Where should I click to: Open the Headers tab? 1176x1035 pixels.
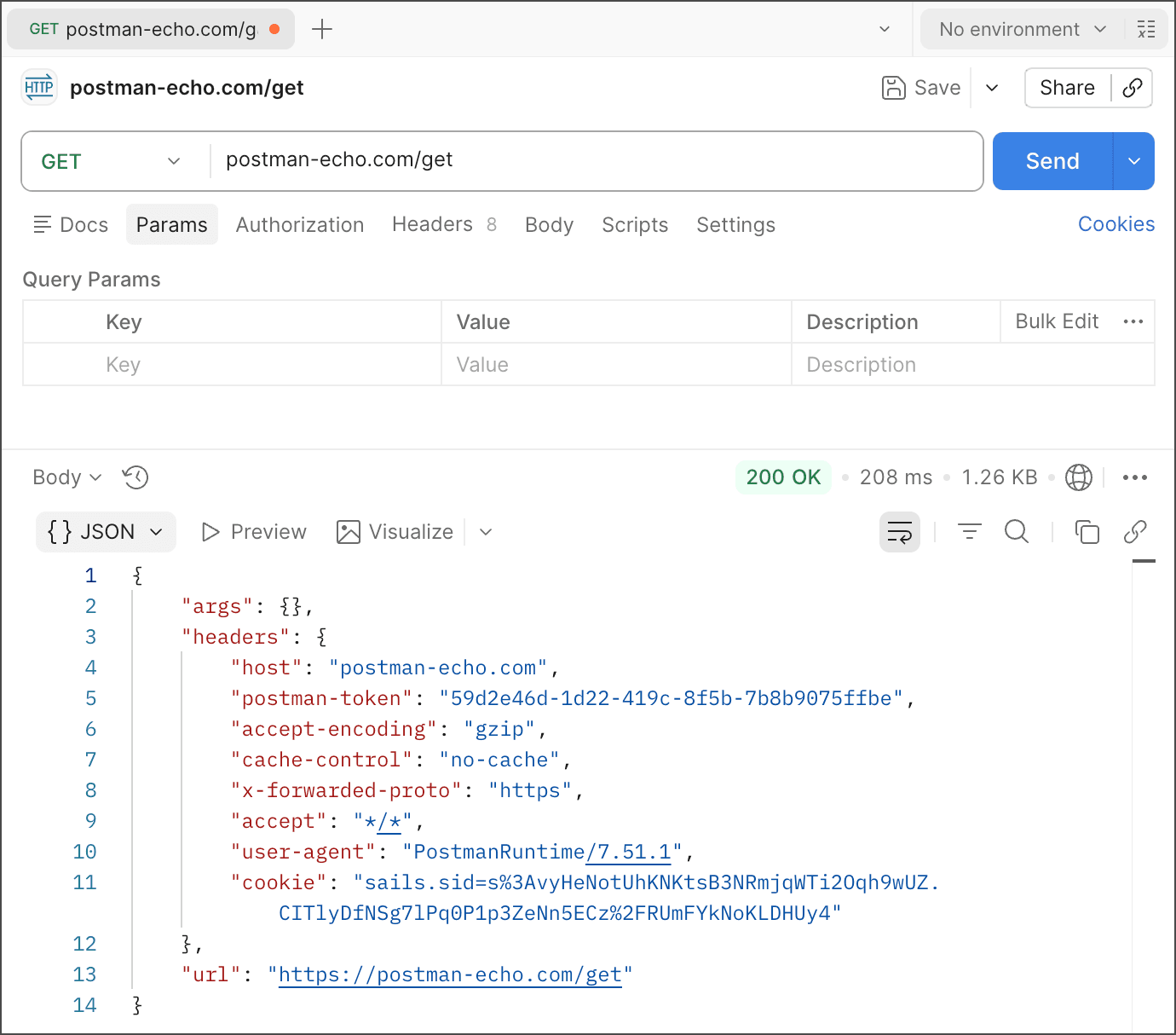[433, 224]
